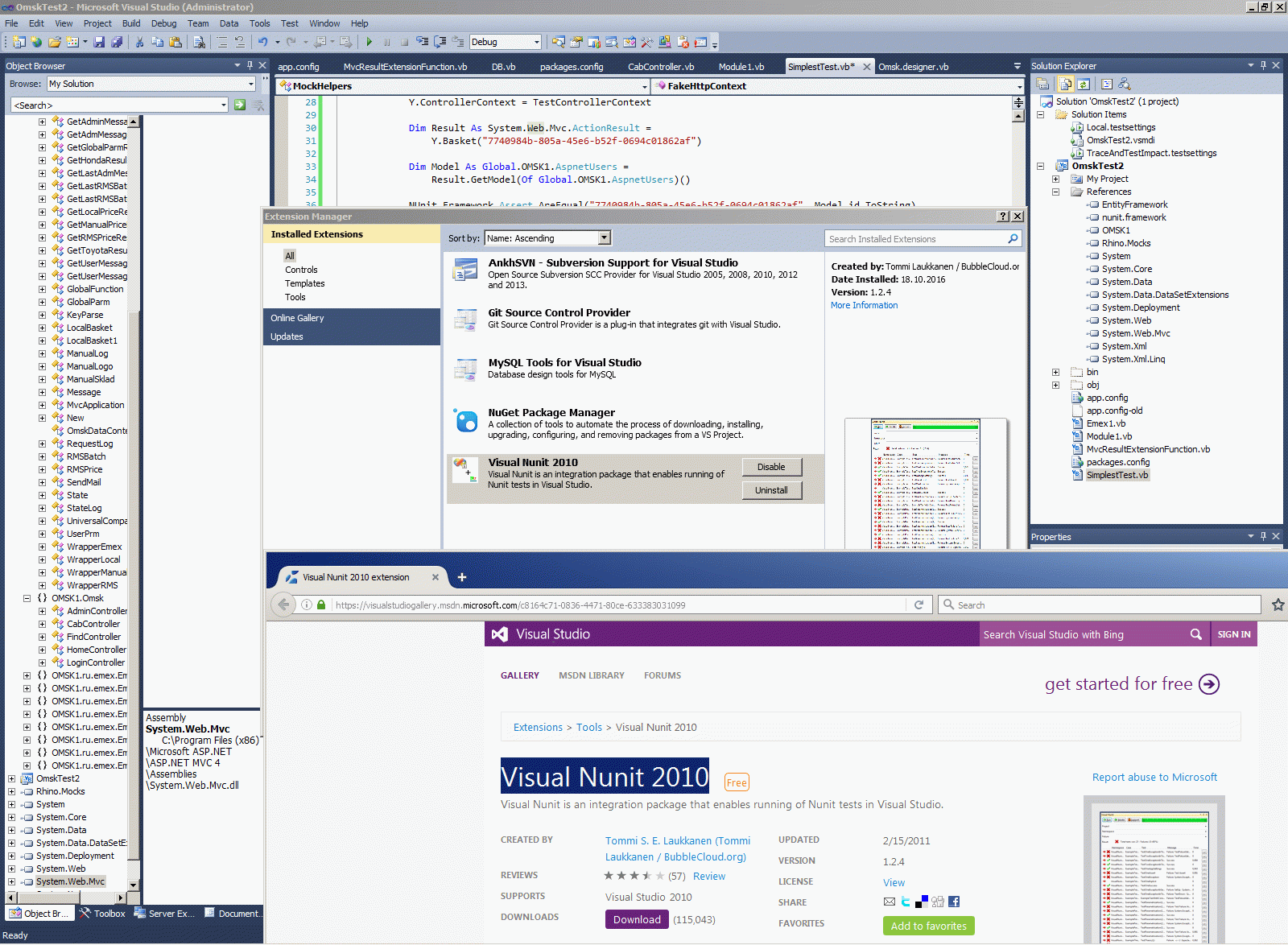The width and height of the screenshot is (1288, 945).
Task: Click the Toolbox tab at the bottom
Action: [102, 914]
